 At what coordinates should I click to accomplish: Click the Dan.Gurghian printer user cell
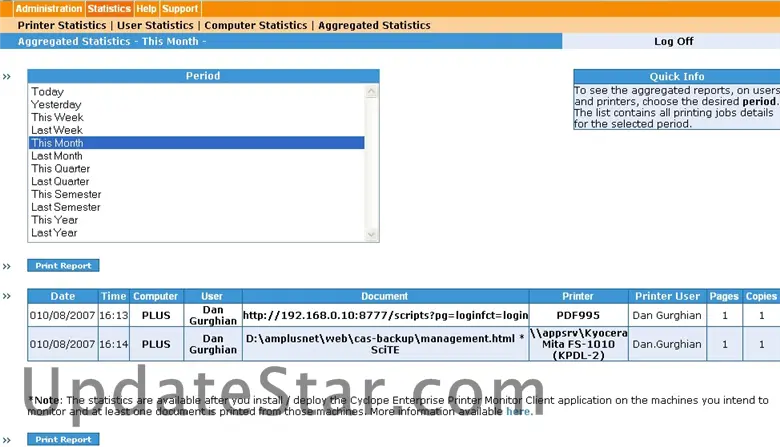[667, 344]
